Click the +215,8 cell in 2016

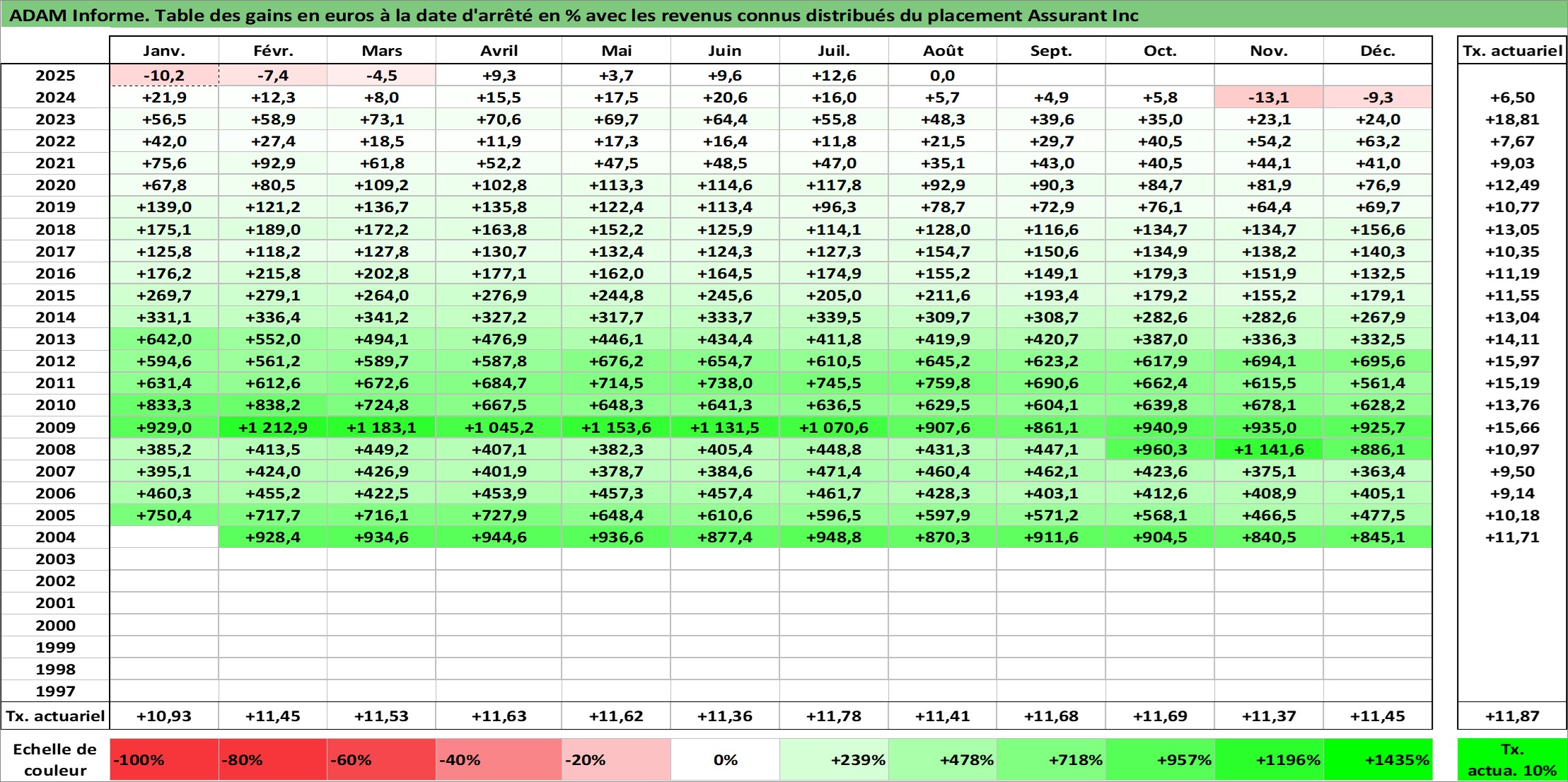[273, 273]
